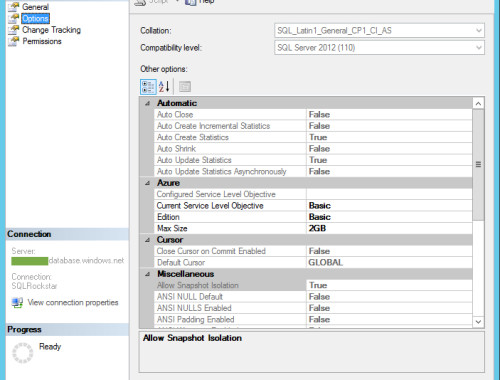The width and height of the screenshot is (500, 380).
Task: Open the Permissions page
Action: click(42, 41)
